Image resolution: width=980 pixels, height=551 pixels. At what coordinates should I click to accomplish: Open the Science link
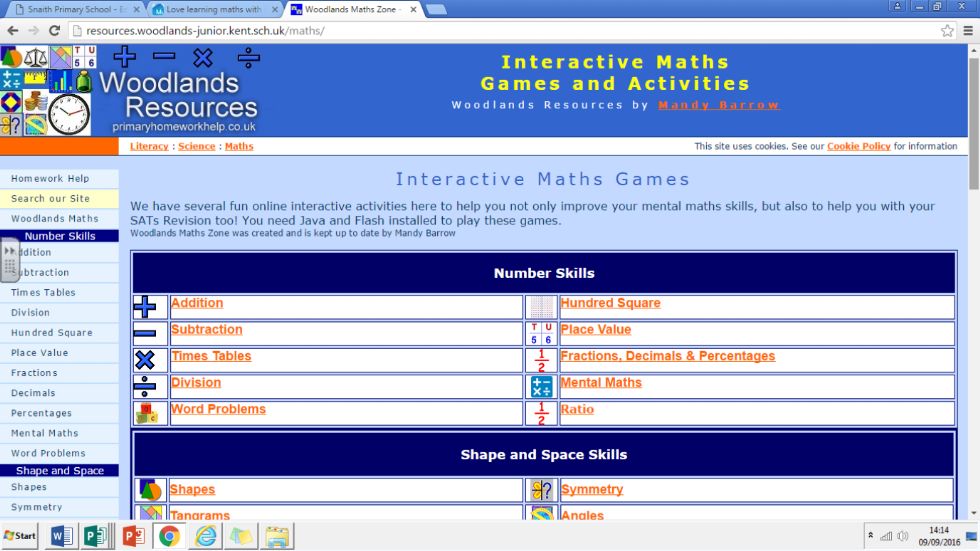pyautogui.click(x=196, y=146)
